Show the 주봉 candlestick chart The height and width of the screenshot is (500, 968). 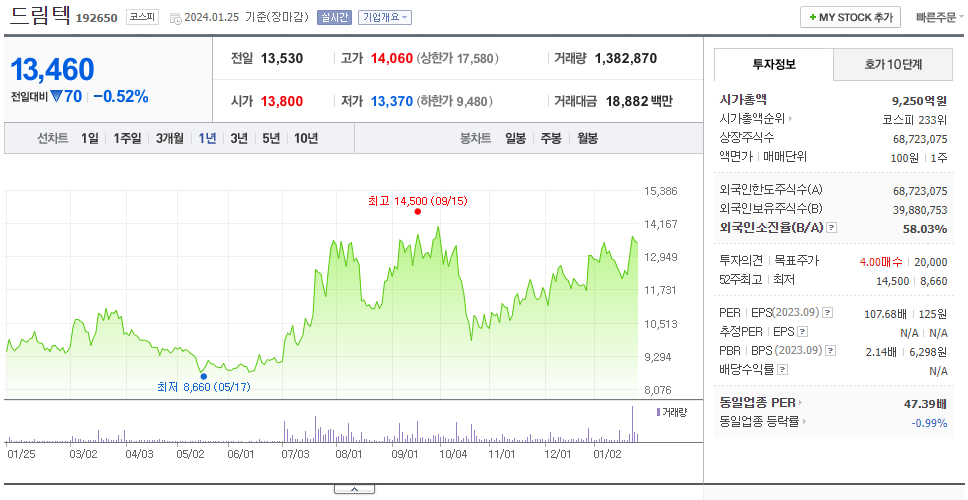(x=551, y=138)
